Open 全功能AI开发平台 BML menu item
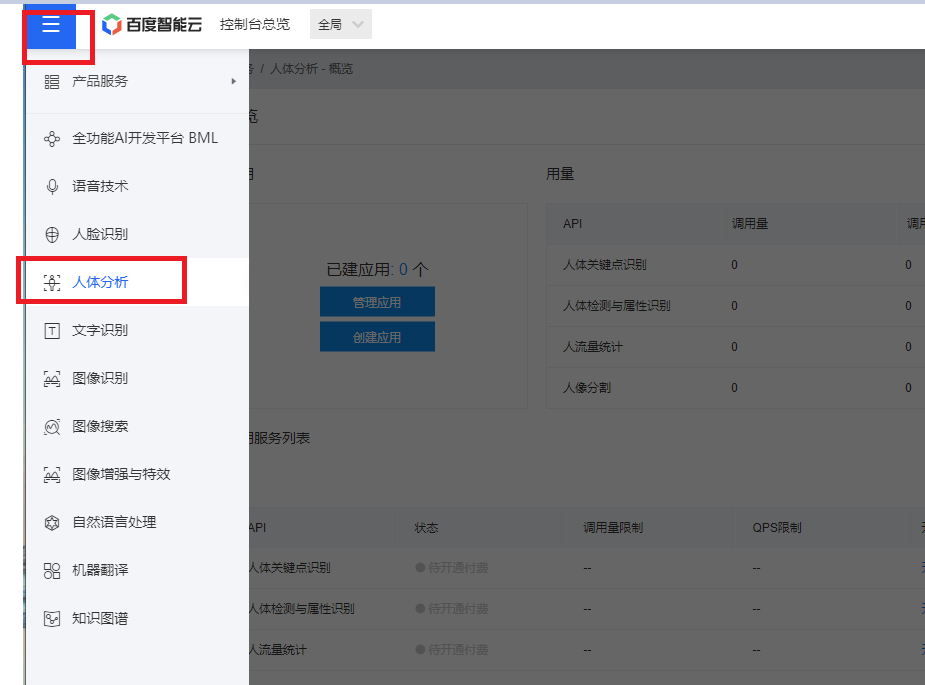925x685 pixels. coord(137,139)
